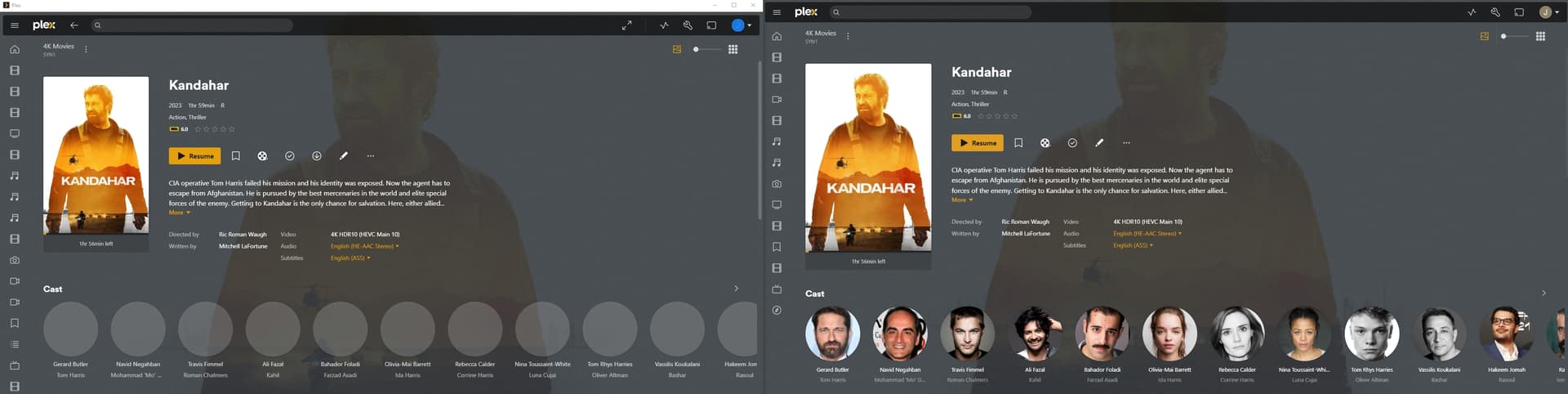The width and height of the screenshot is (1568, 394).
Task: Open the hamburger menu in right Plex window
Action: coord(777,12)
